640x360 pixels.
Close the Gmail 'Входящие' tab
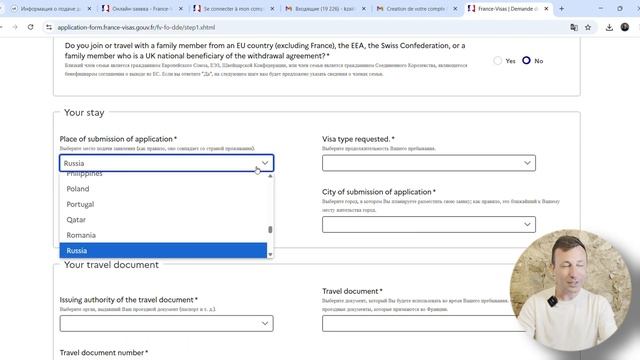tap(364, 9)
